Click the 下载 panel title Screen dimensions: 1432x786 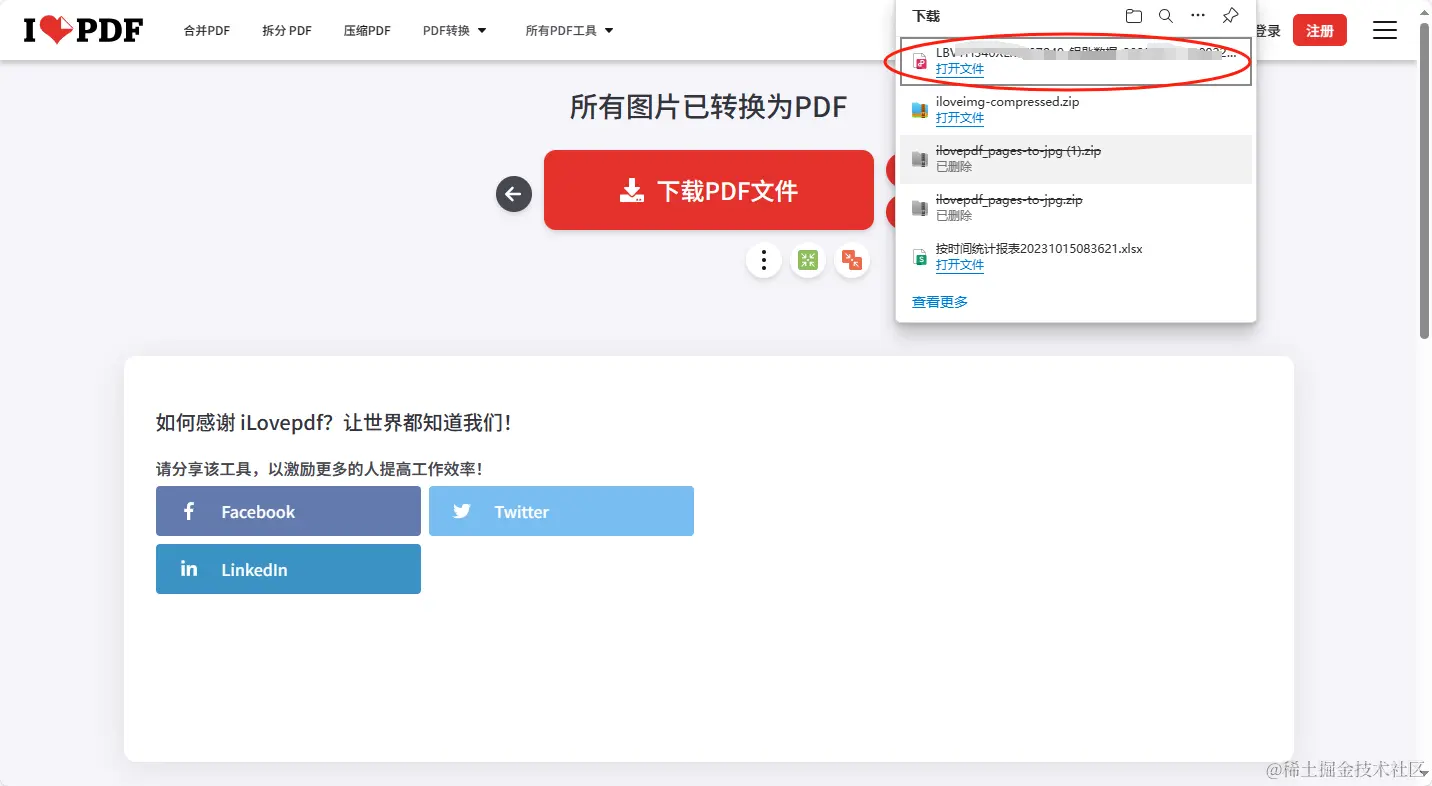[x=926, y=16]
